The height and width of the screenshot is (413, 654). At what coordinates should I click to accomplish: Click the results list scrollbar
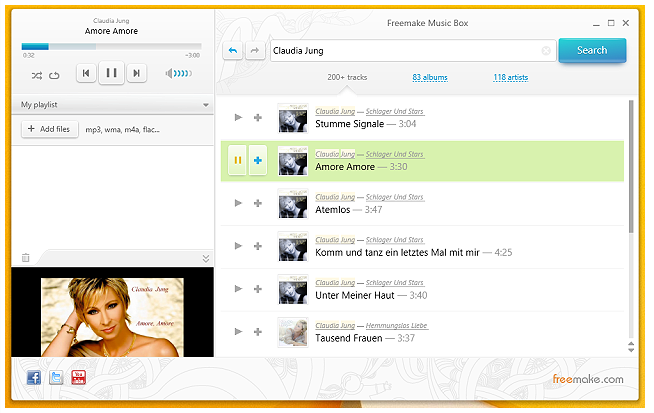pos(631,167)
